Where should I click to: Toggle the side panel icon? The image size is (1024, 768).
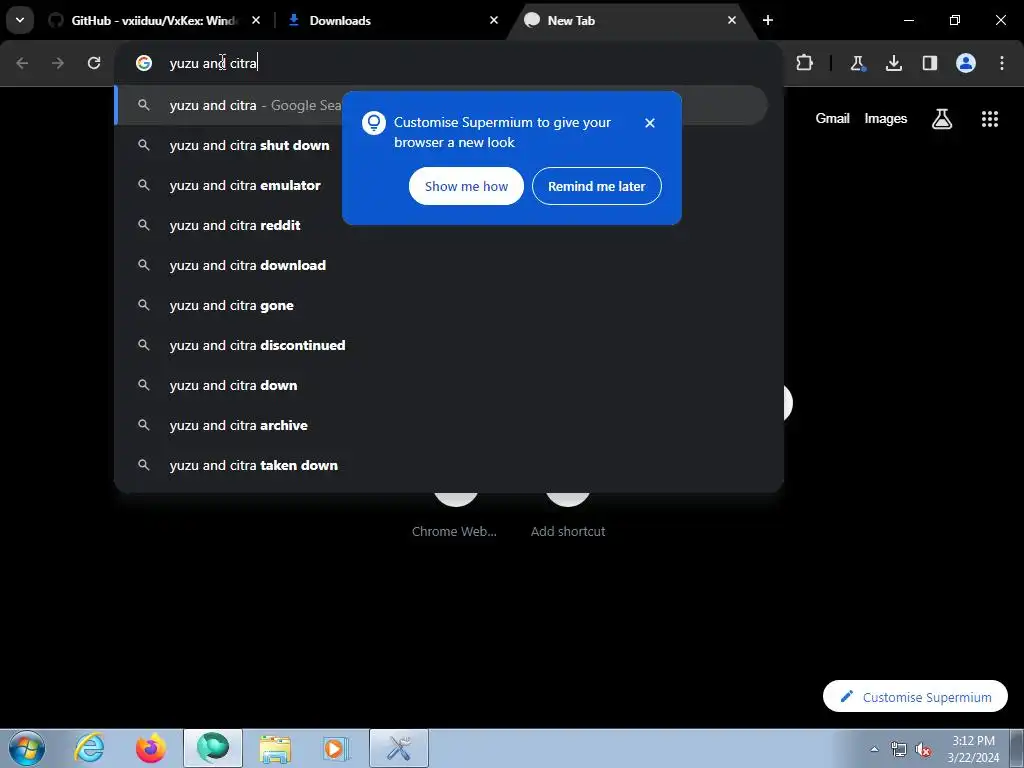(x=930, y=63)
